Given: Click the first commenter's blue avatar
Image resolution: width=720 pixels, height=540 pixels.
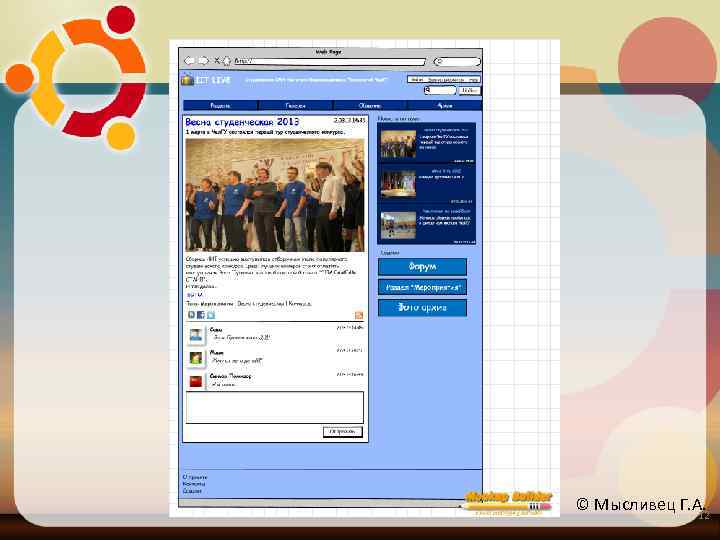Looking at the screenshot, I should (x=196, y=334).
